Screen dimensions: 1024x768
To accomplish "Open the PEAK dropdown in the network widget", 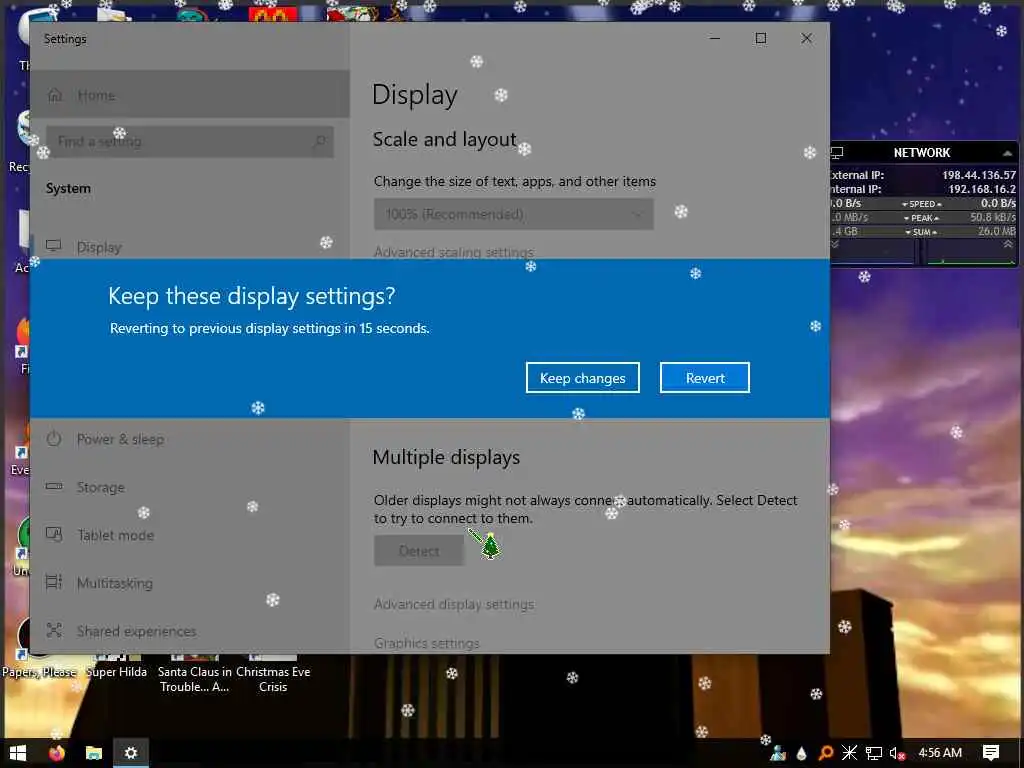I will (x=921, y=218).
